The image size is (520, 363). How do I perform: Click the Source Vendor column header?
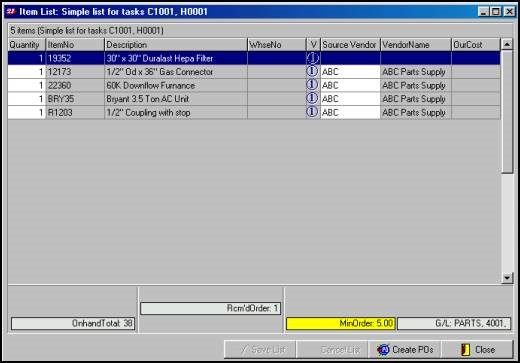click(350, 45)
